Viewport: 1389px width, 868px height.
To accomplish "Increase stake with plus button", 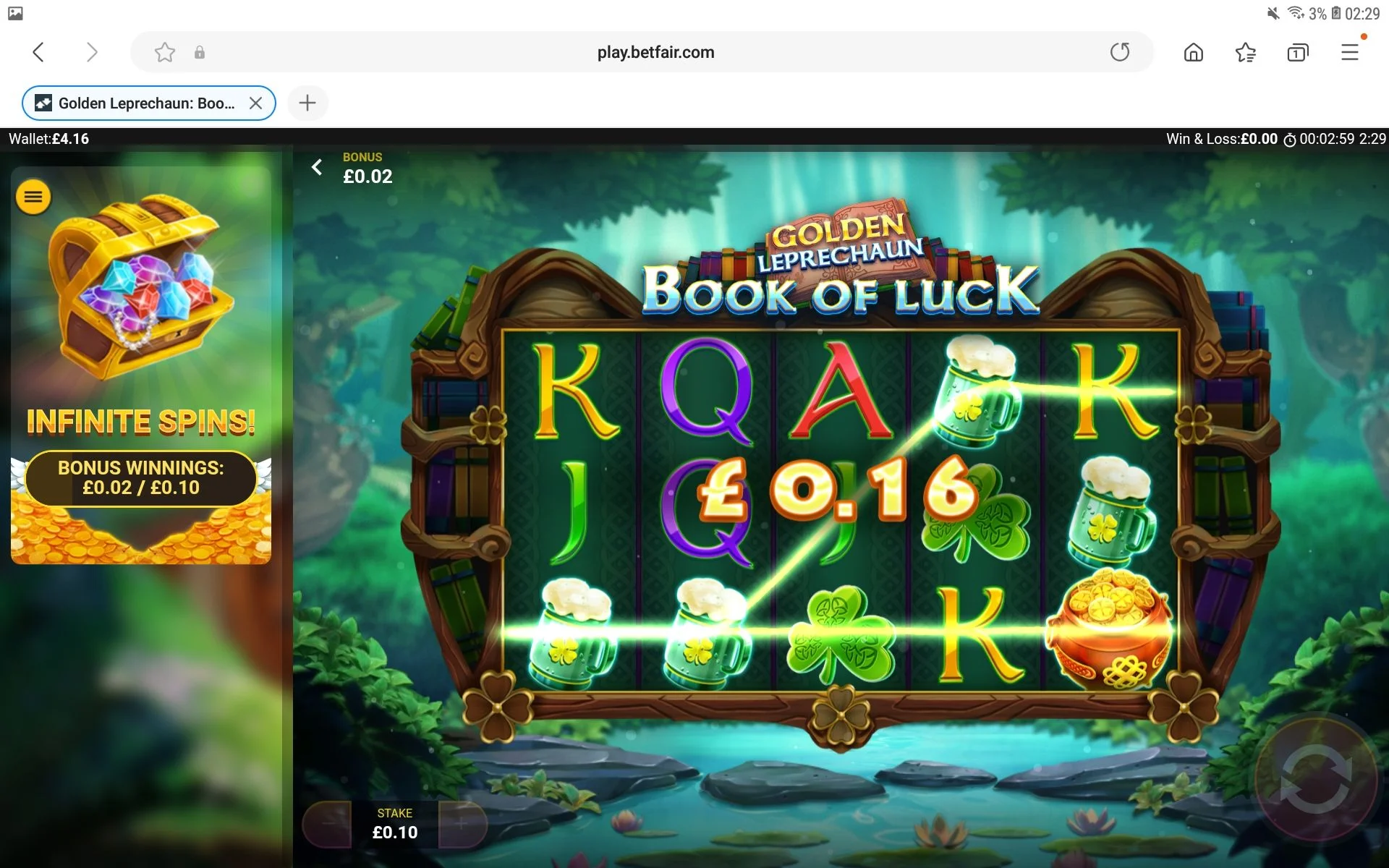I will 463,824.
